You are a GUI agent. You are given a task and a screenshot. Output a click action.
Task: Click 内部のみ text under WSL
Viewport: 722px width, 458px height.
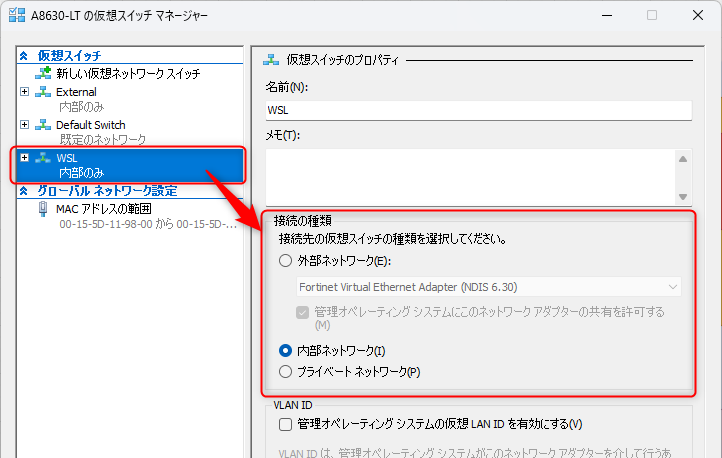[82, 173]
